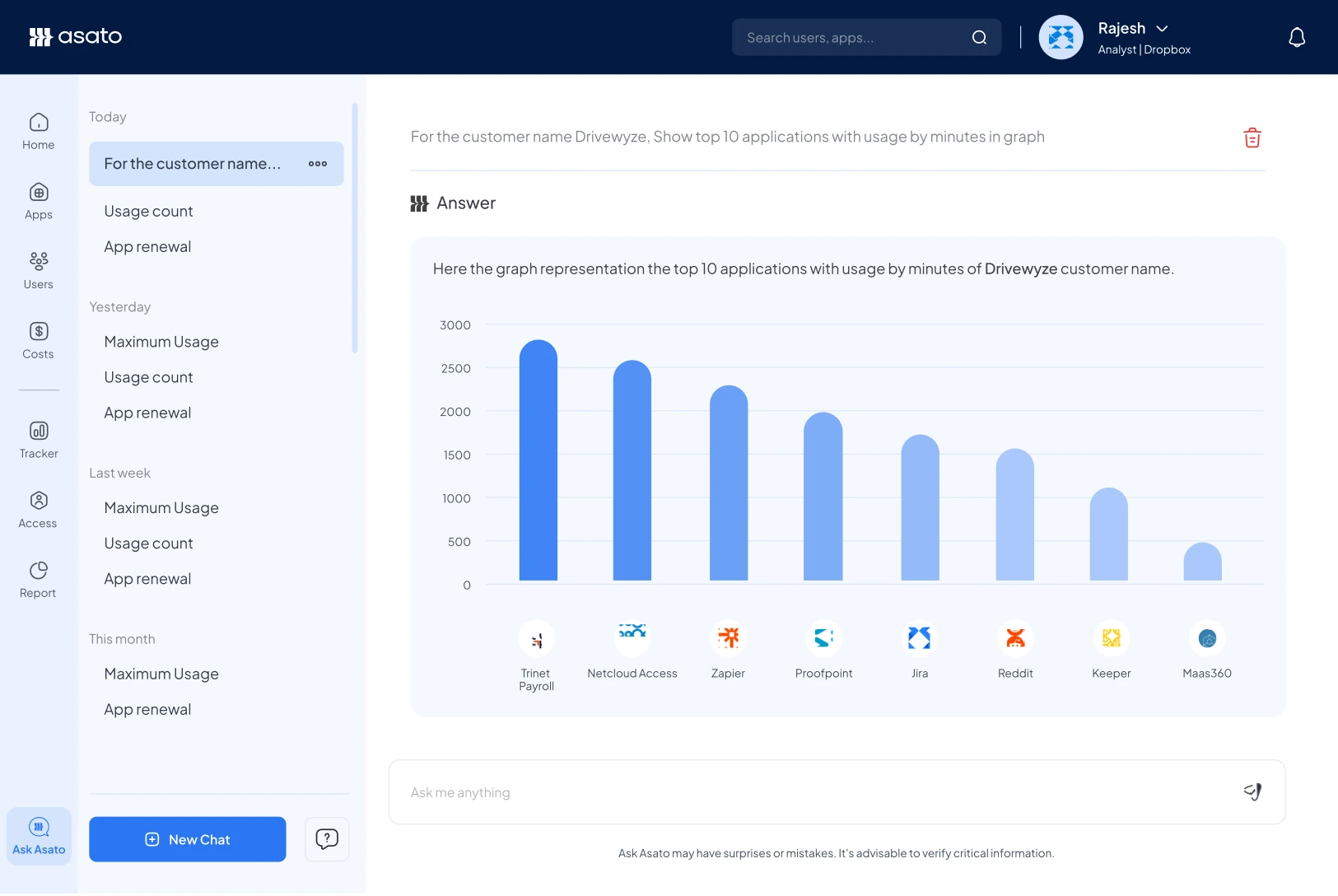1338x896 pixels.
Task: Open Yesterday's Maximum Usage chat
Action: 161,342
